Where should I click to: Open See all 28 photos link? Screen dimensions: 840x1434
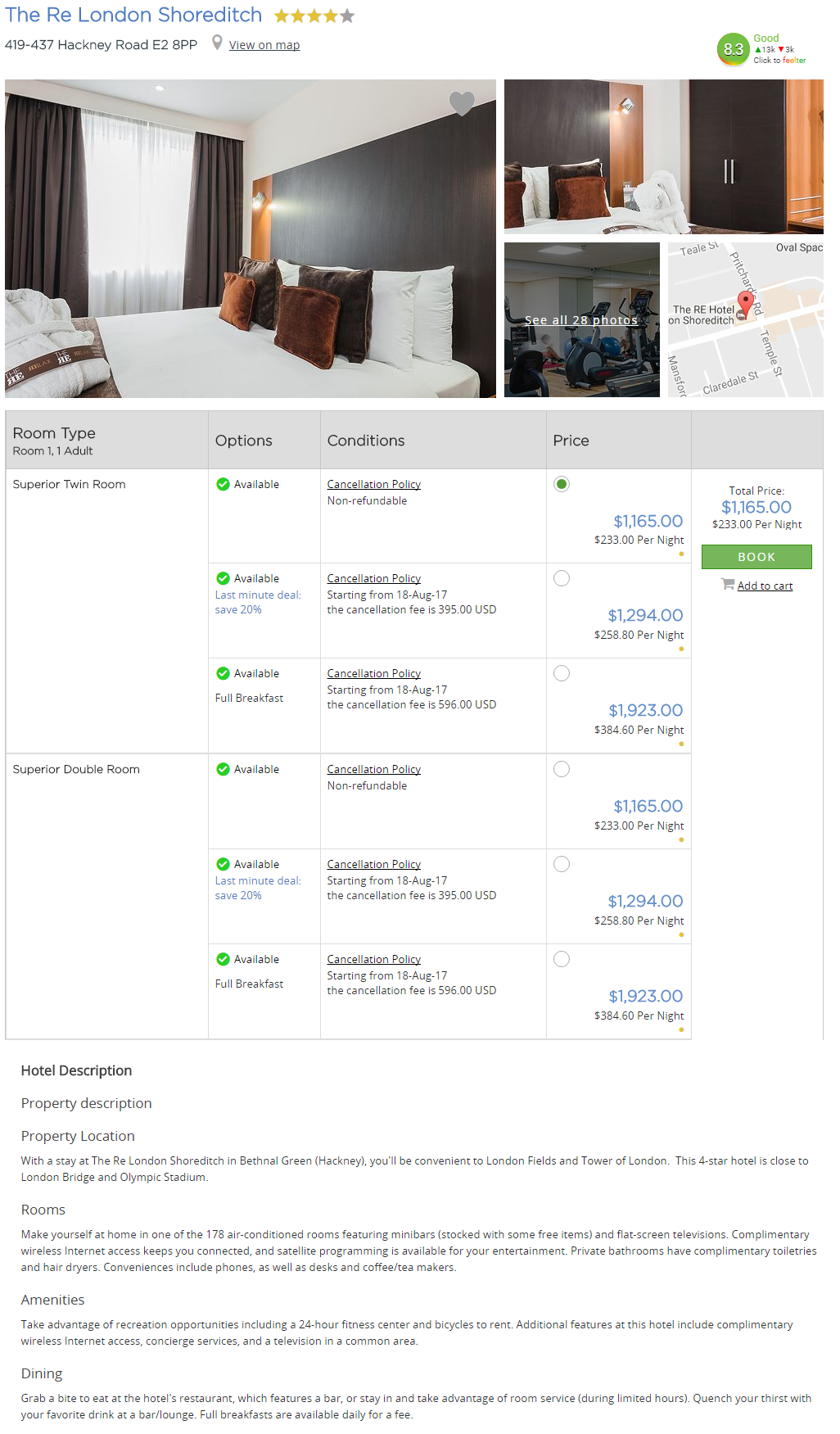tap(581, 320)
